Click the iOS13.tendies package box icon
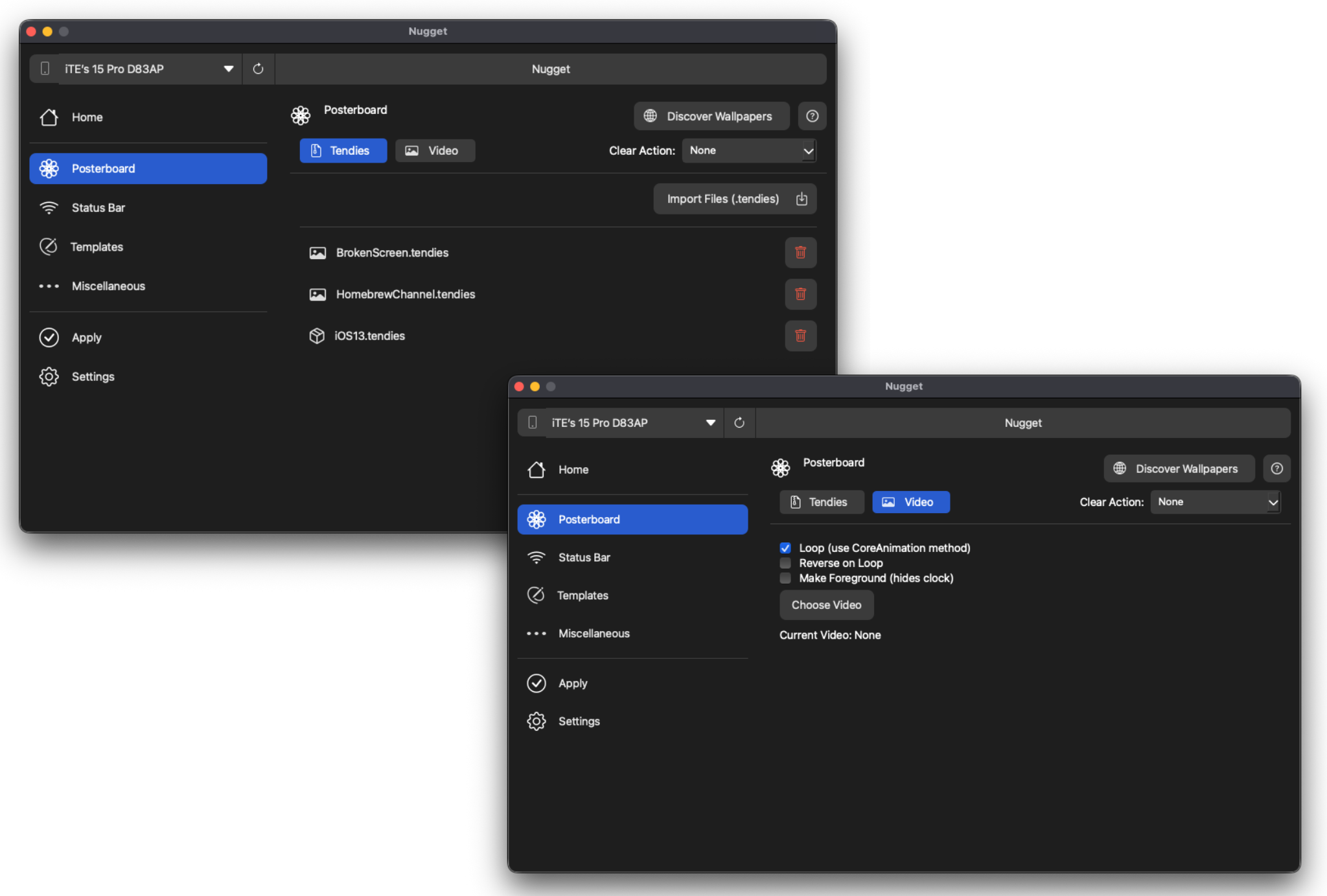 point(317,336)
